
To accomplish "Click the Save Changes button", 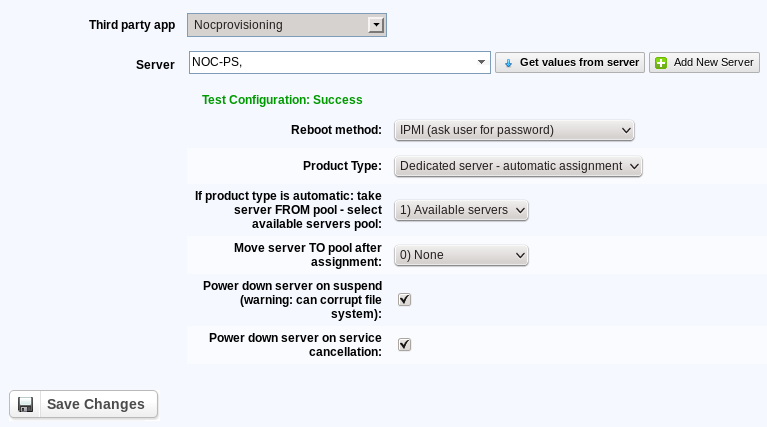I will coord(84,405).
